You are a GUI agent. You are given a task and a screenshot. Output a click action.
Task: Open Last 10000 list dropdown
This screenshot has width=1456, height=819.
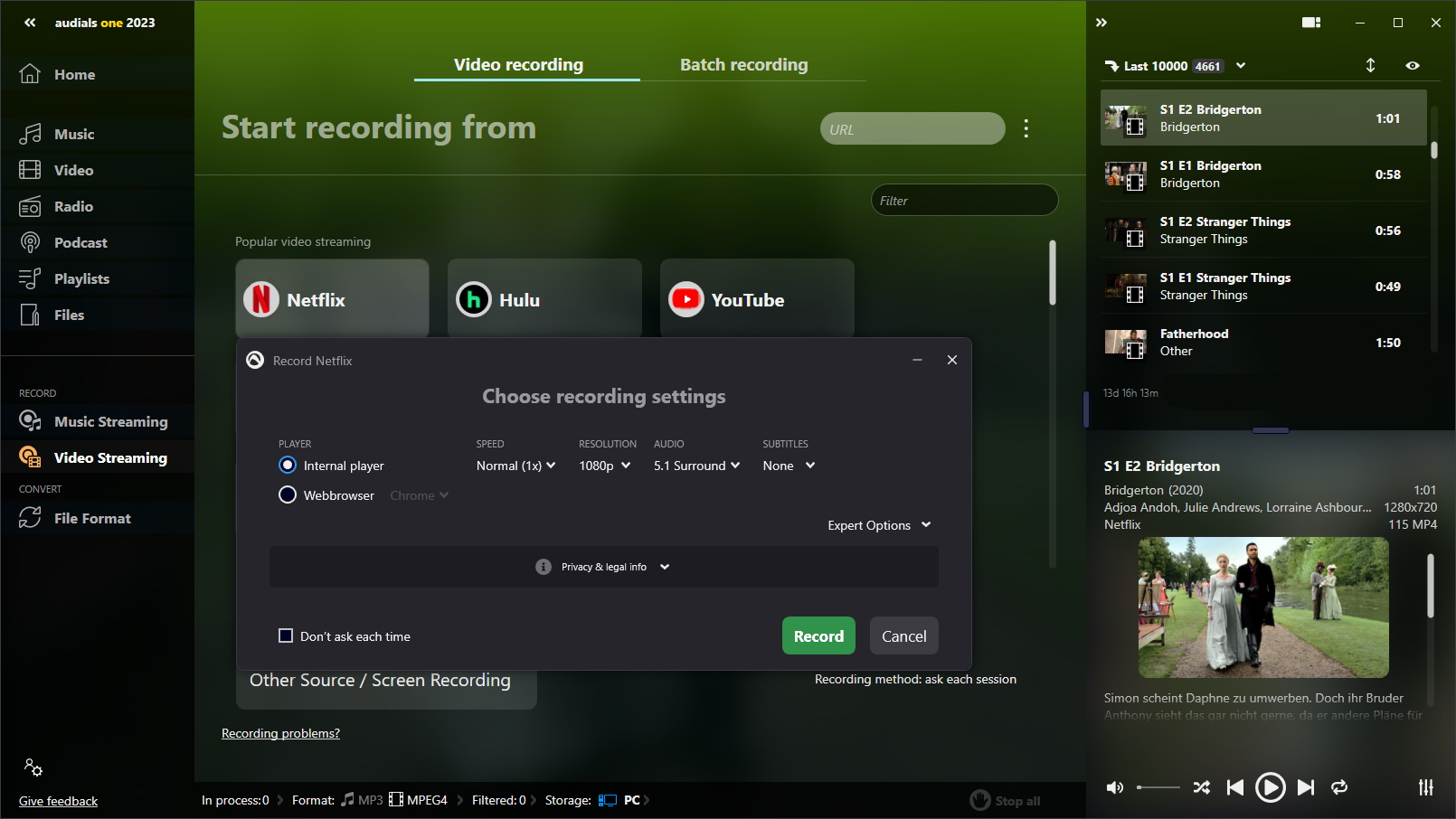[x=1241, y=65]
